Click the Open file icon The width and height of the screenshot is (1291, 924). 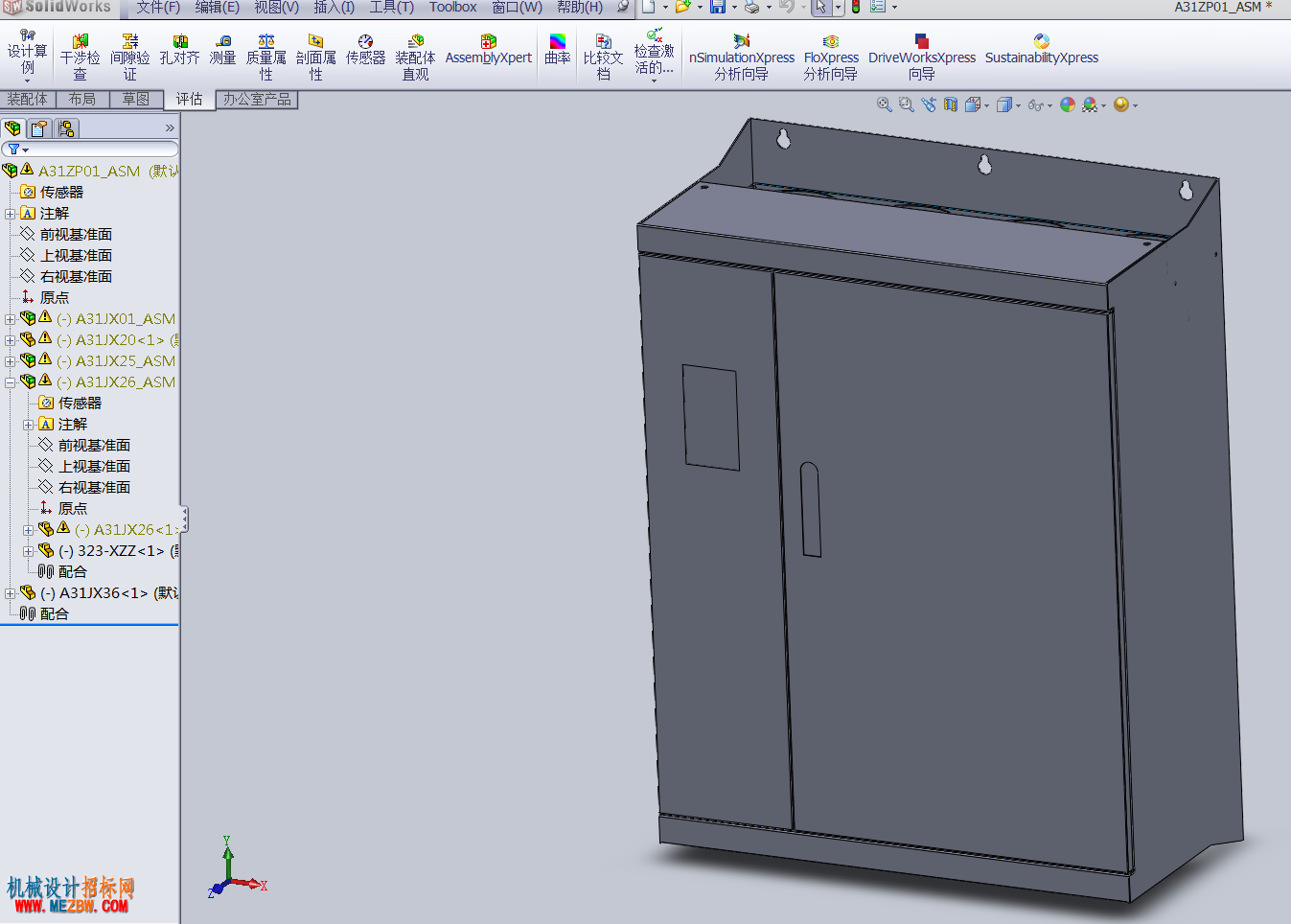682,7
